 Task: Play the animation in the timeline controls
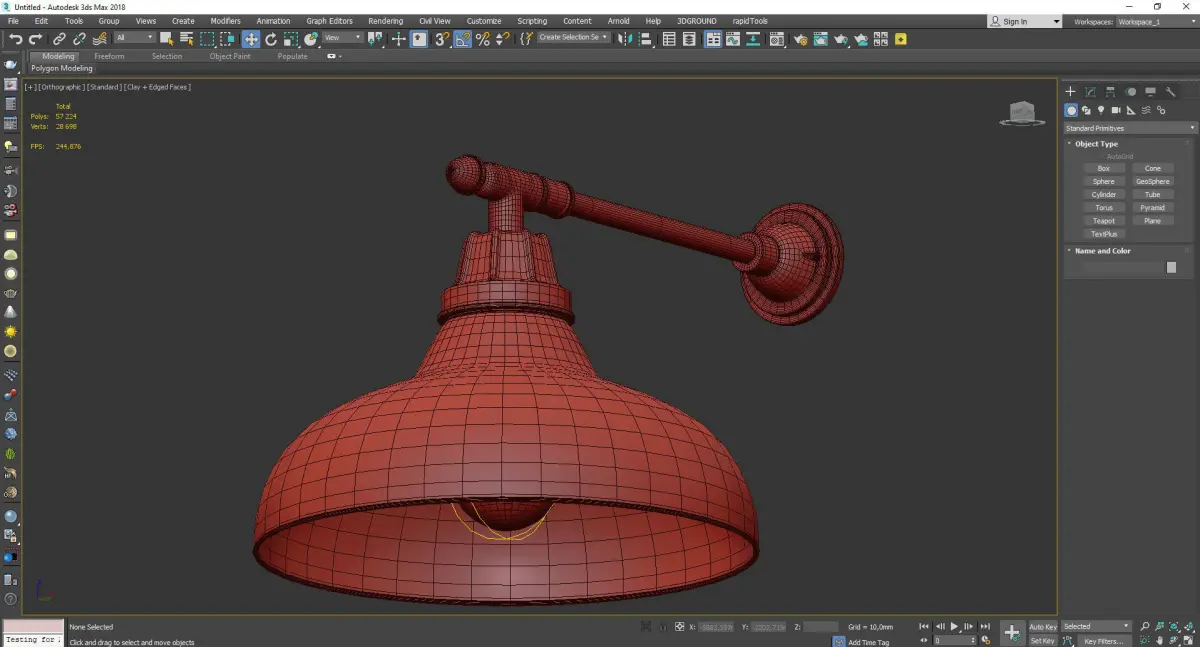(954, 627)
